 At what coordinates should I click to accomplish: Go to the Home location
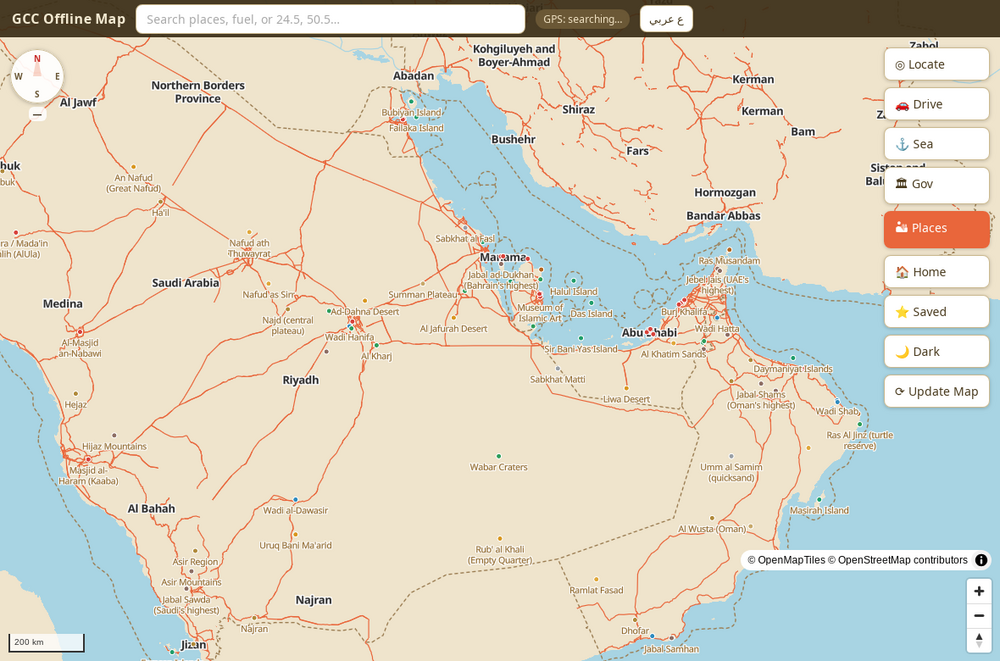[936, 272]
